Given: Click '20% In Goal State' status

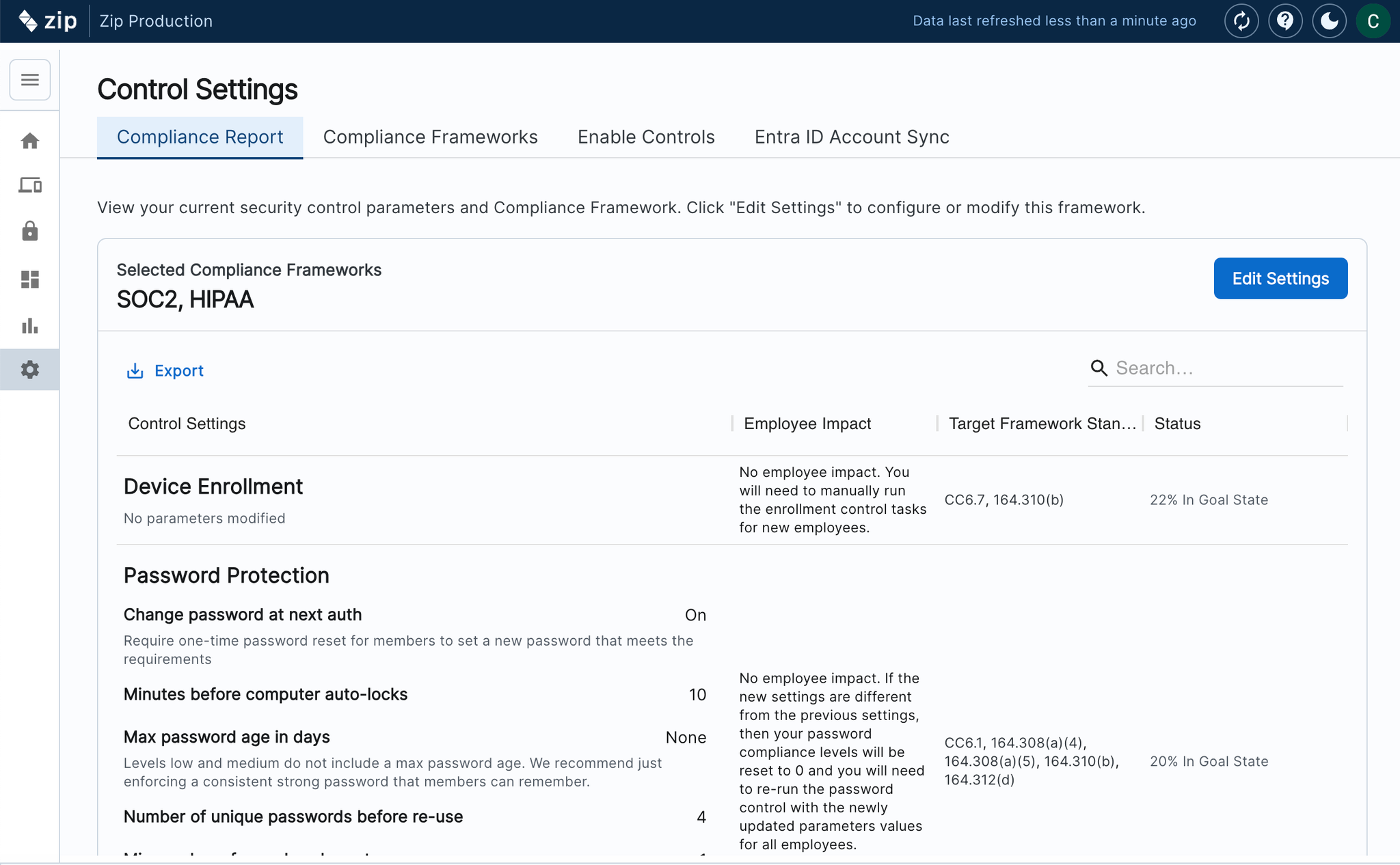Looking at the screenshot, I should click(1209, 762).
